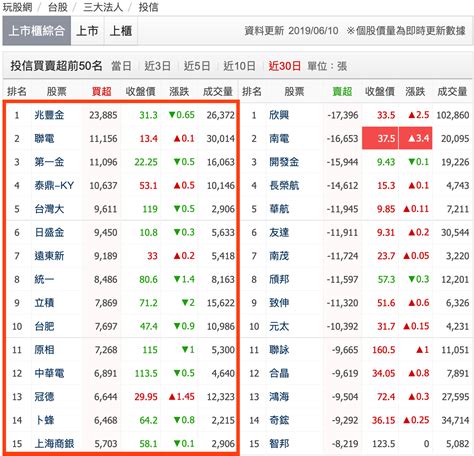Open 遠東新 stock link
This screenshot has height=456, width=474.
pyautogui.click(x=49, y=256)
